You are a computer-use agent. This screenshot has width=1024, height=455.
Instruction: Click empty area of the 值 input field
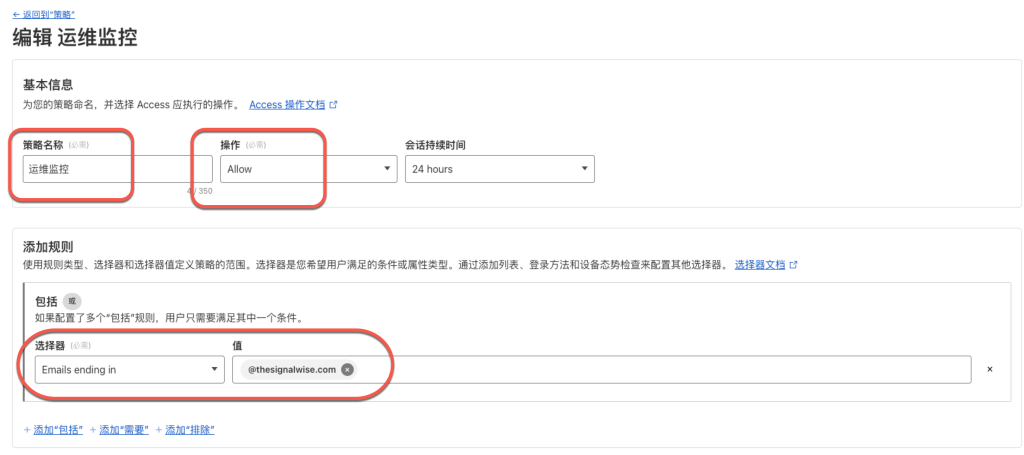click(660, 369)
